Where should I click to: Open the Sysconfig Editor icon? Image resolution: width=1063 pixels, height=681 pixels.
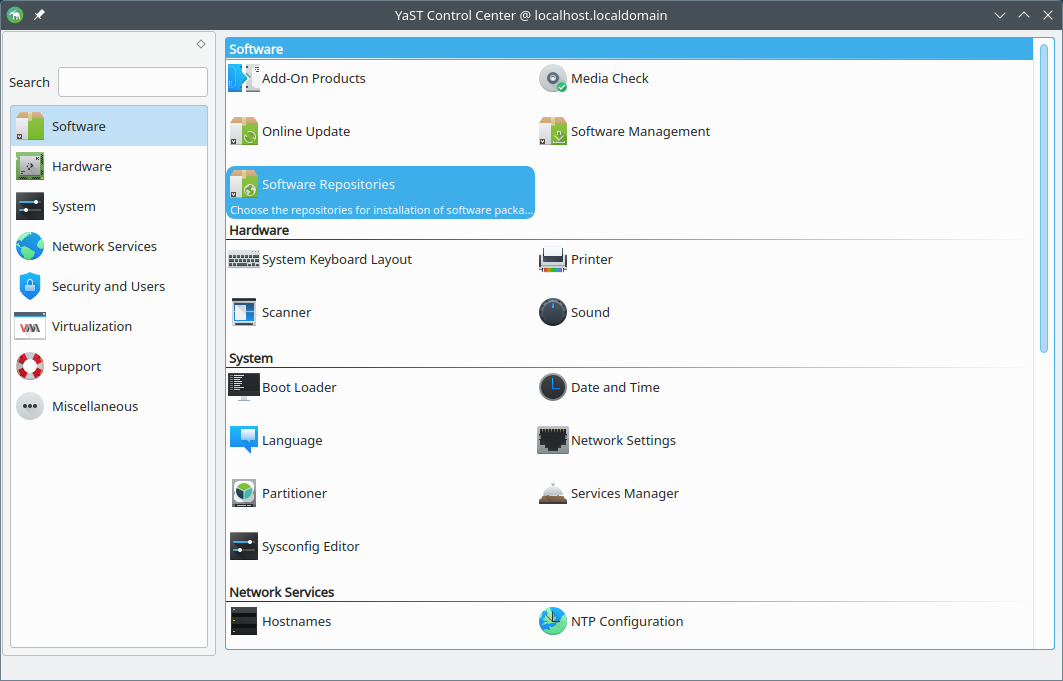coord(243,546)
